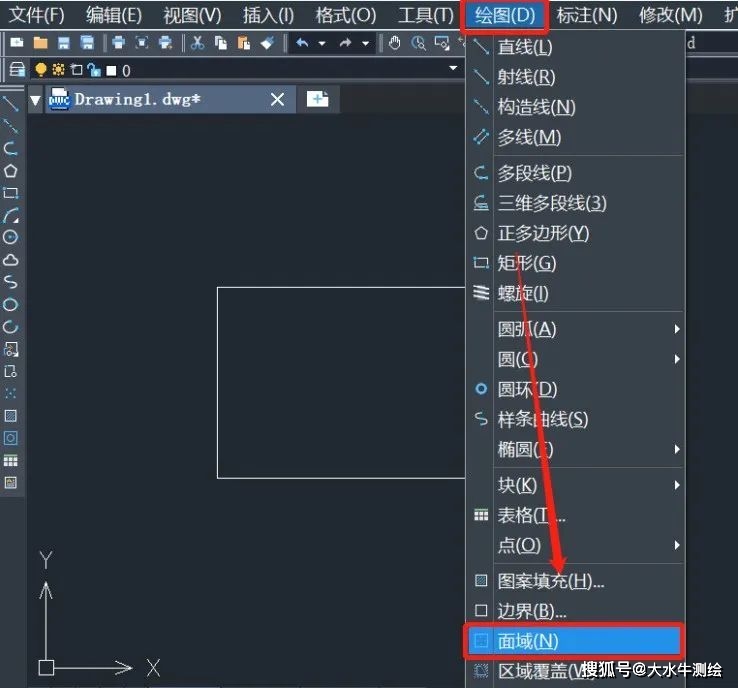Create a new drawing tab with plus button

click(318, 99)
